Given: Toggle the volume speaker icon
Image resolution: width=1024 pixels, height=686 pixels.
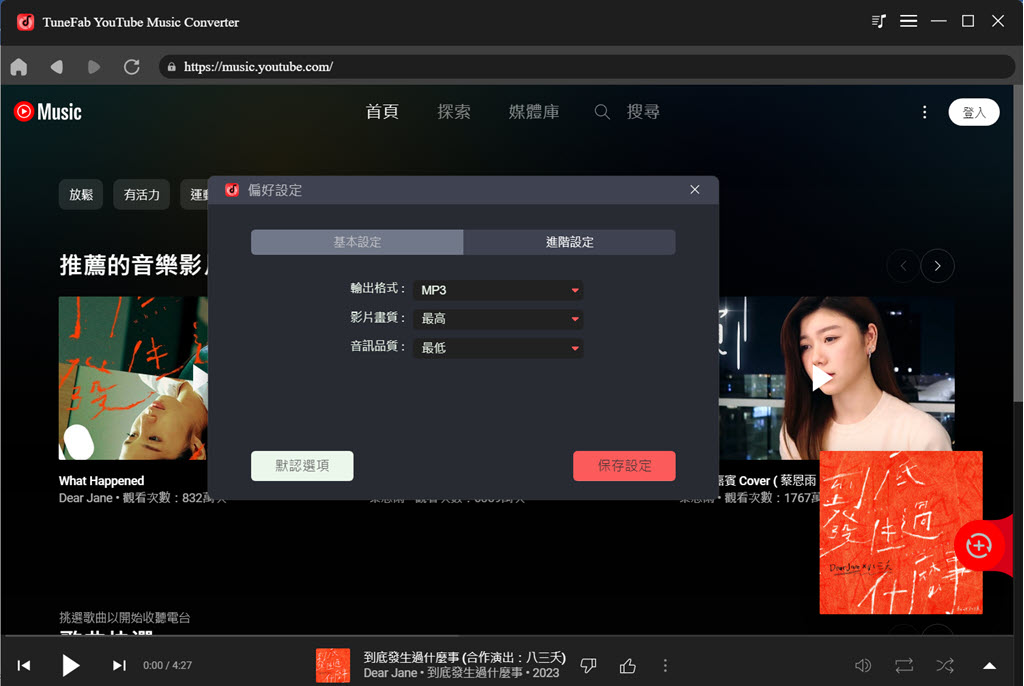Looking at the screenshot, I should pyautogui.click(x=863, y=665).
